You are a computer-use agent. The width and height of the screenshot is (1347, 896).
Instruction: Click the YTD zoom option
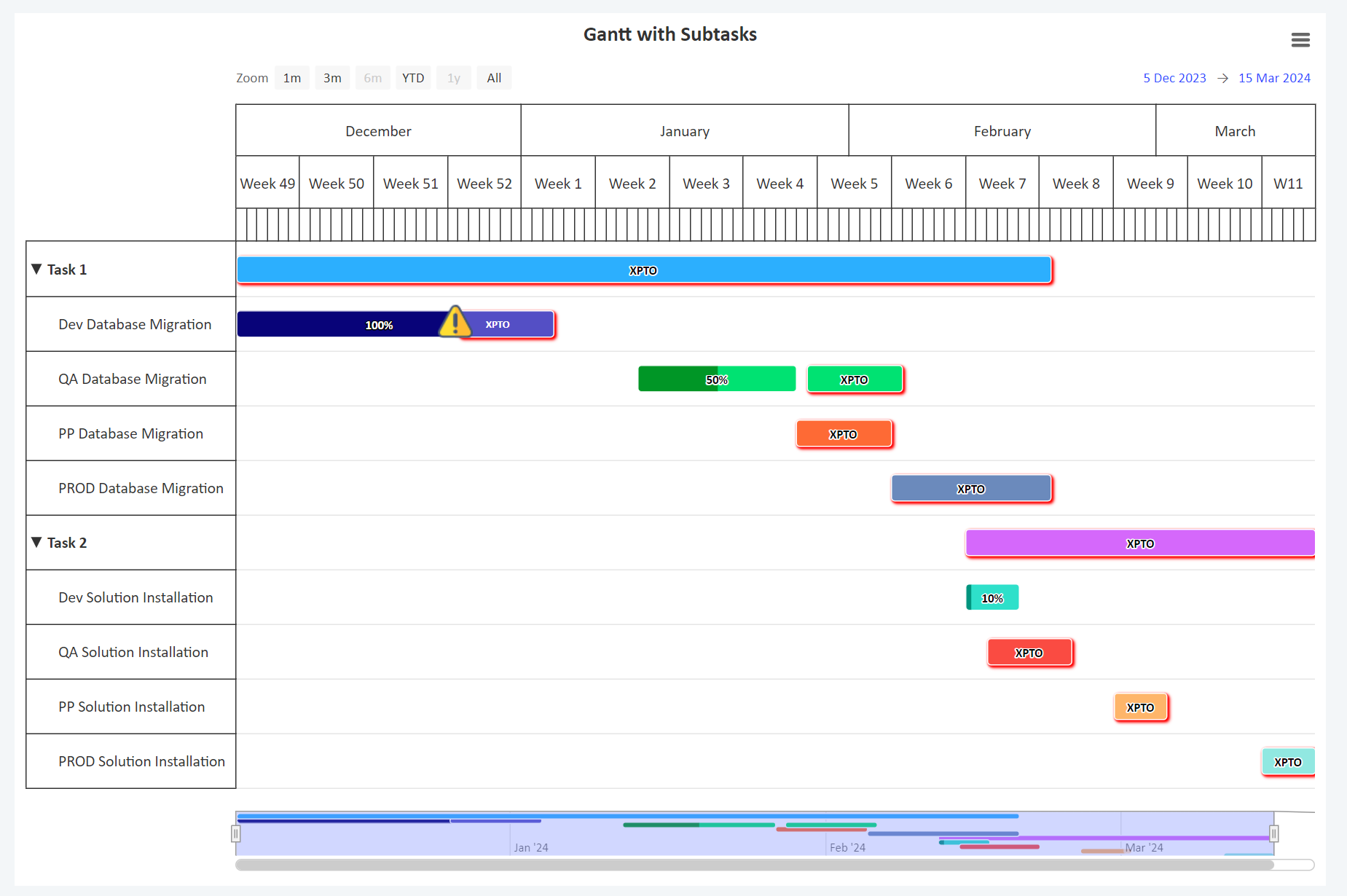[x=413, y=77]
